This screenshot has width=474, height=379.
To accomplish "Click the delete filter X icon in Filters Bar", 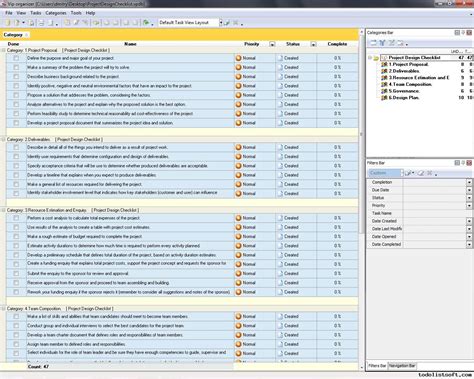I will 430,173.
